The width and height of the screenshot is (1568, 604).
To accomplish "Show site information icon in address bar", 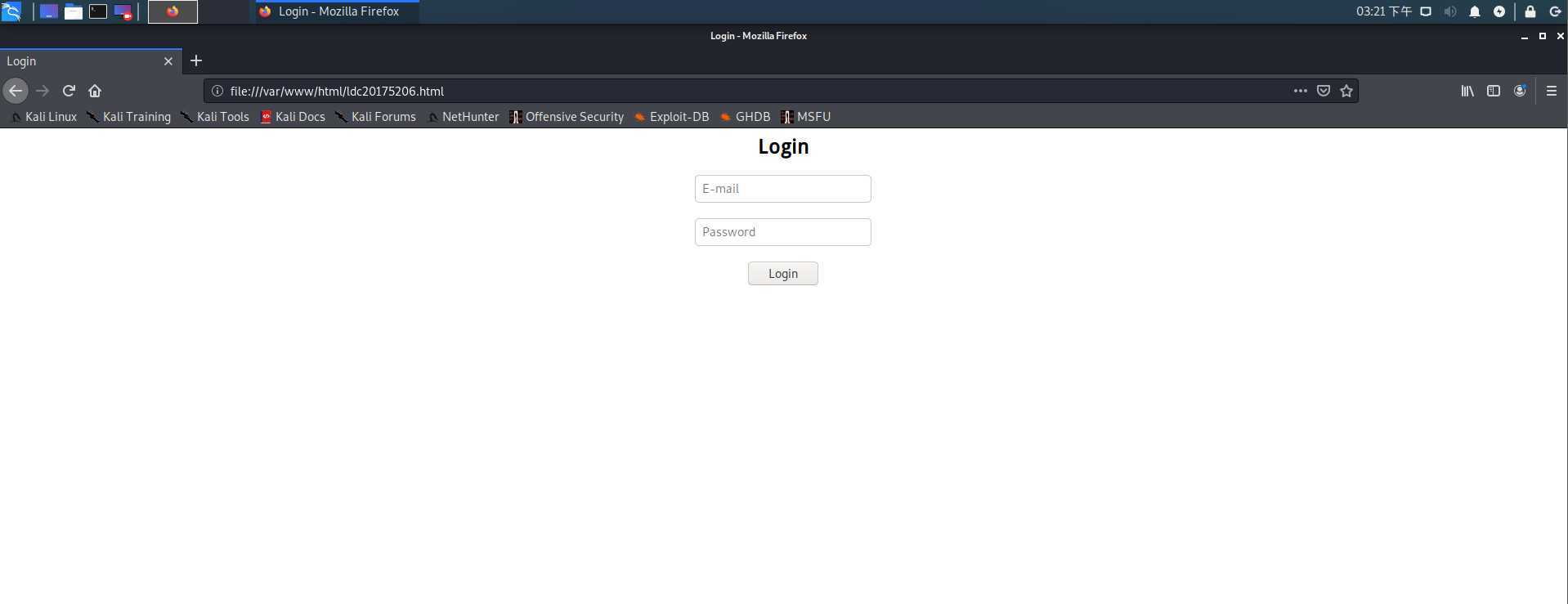I will [x=217, y=91].
